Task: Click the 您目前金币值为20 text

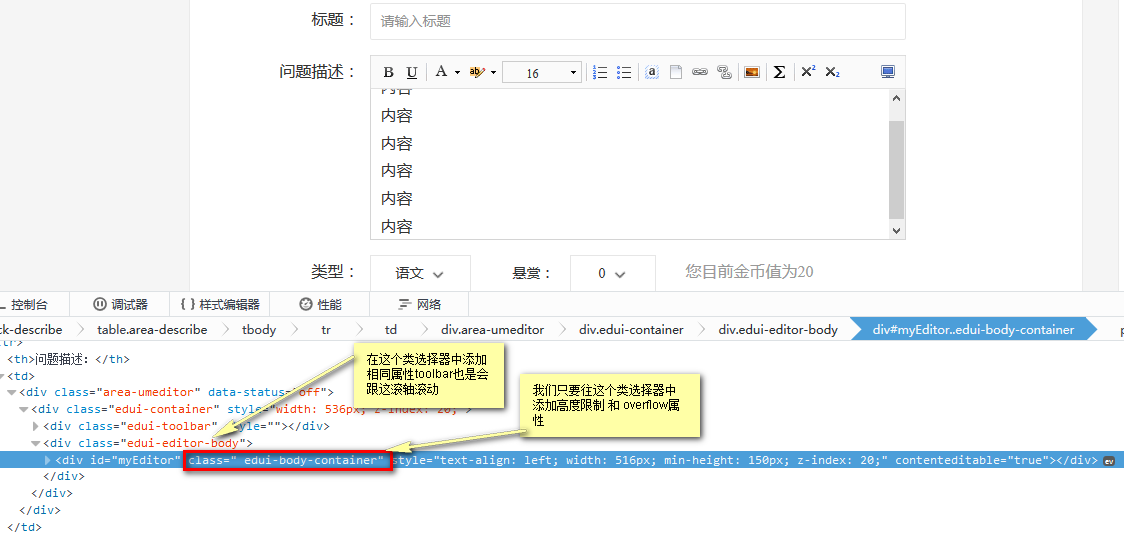Action: (749, 272)
